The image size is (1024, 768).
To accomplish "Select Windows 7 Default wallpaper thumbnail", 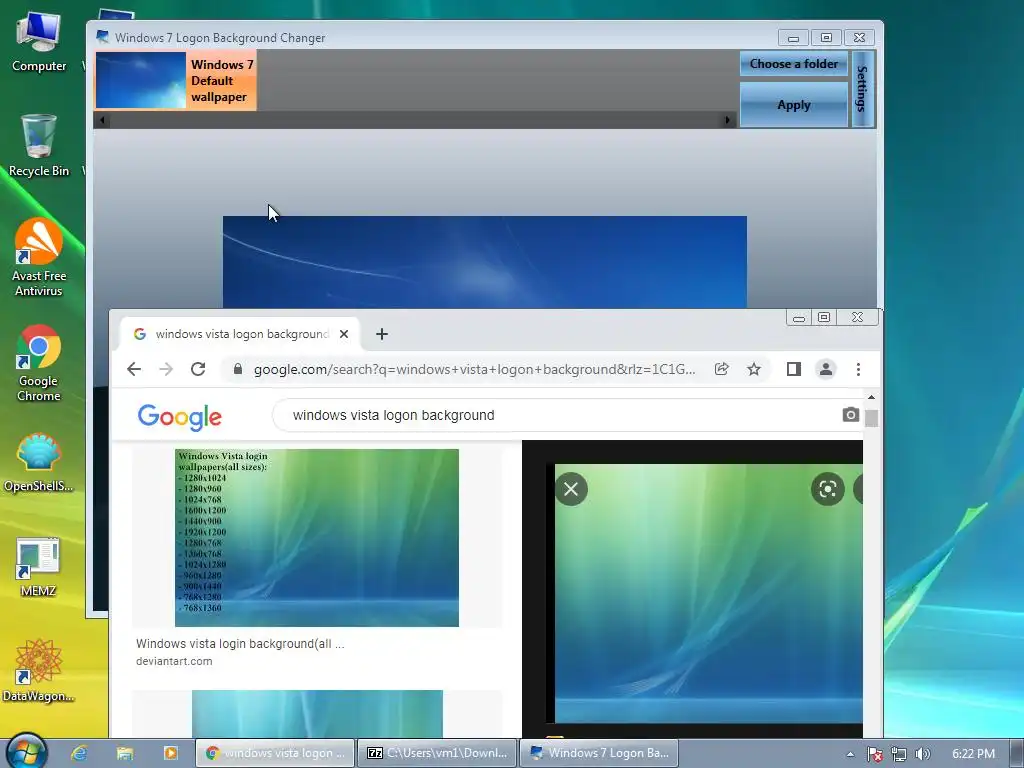I will click(x=176, y=80).
